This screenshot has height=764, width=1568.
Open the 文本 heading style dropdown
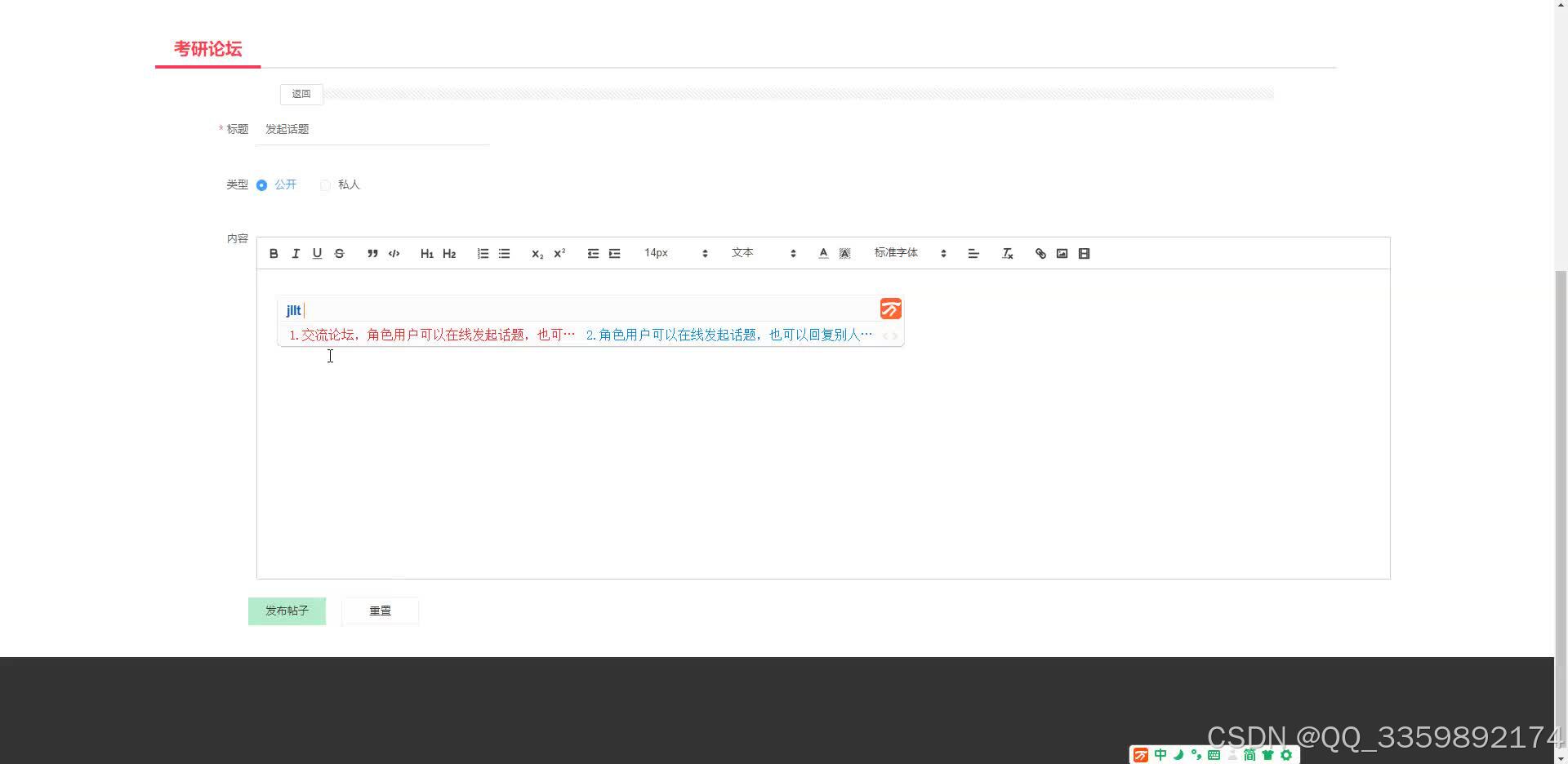[x=764, y=254]
